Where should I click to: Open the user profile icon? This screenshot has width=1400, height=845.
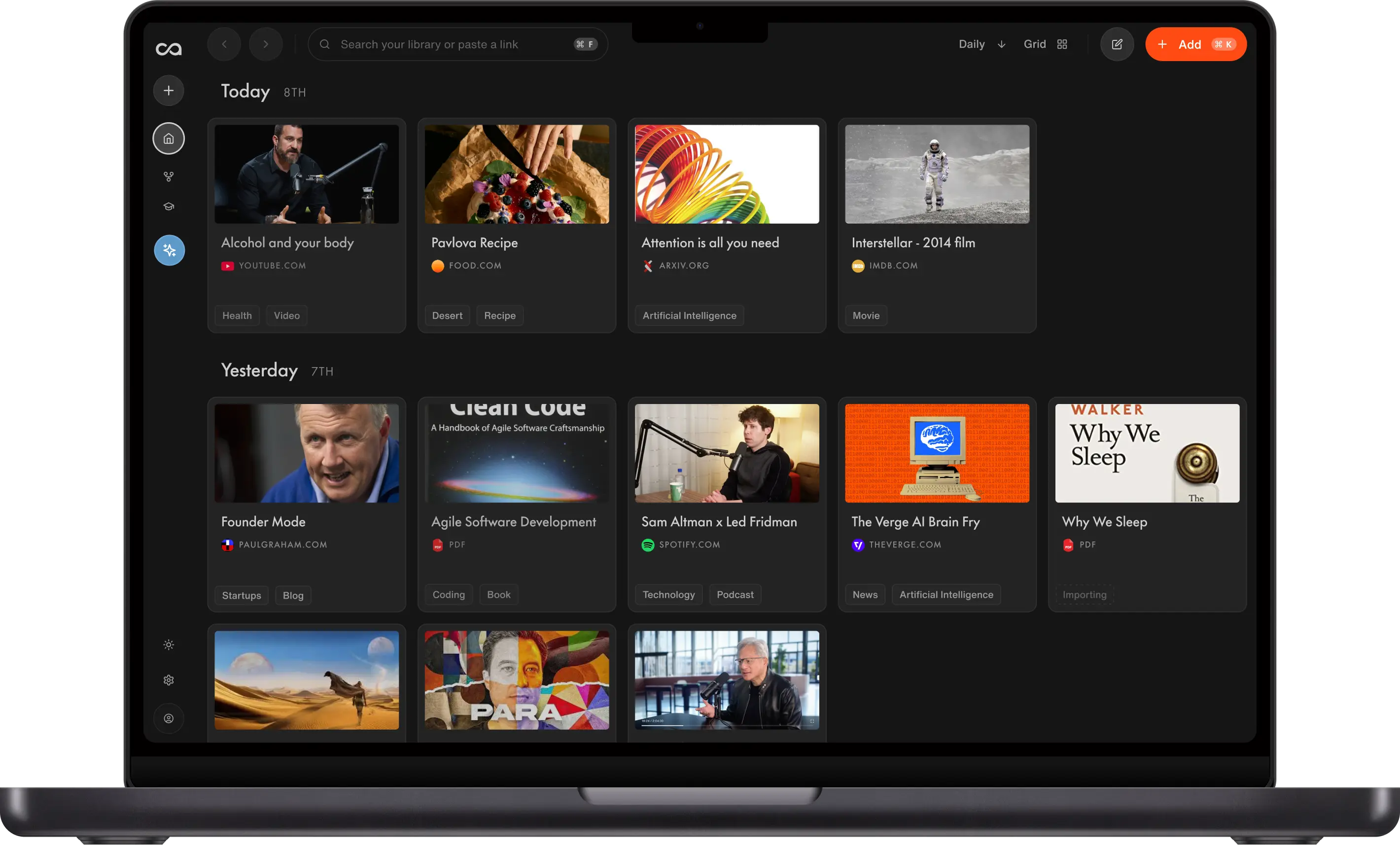click(169, 718)
